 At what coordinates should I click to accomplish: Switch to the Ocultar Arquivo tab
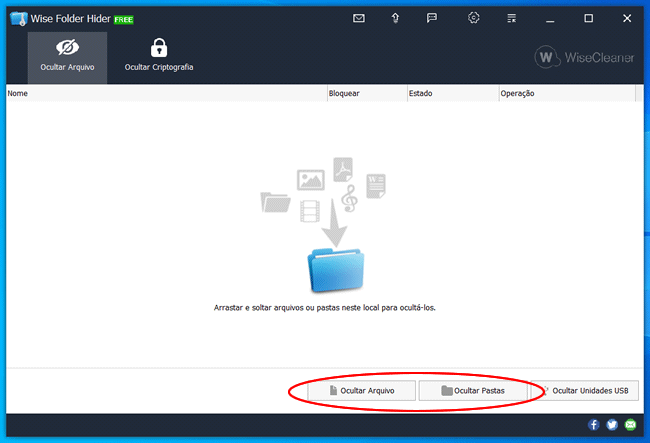click(x=68, y=55)
